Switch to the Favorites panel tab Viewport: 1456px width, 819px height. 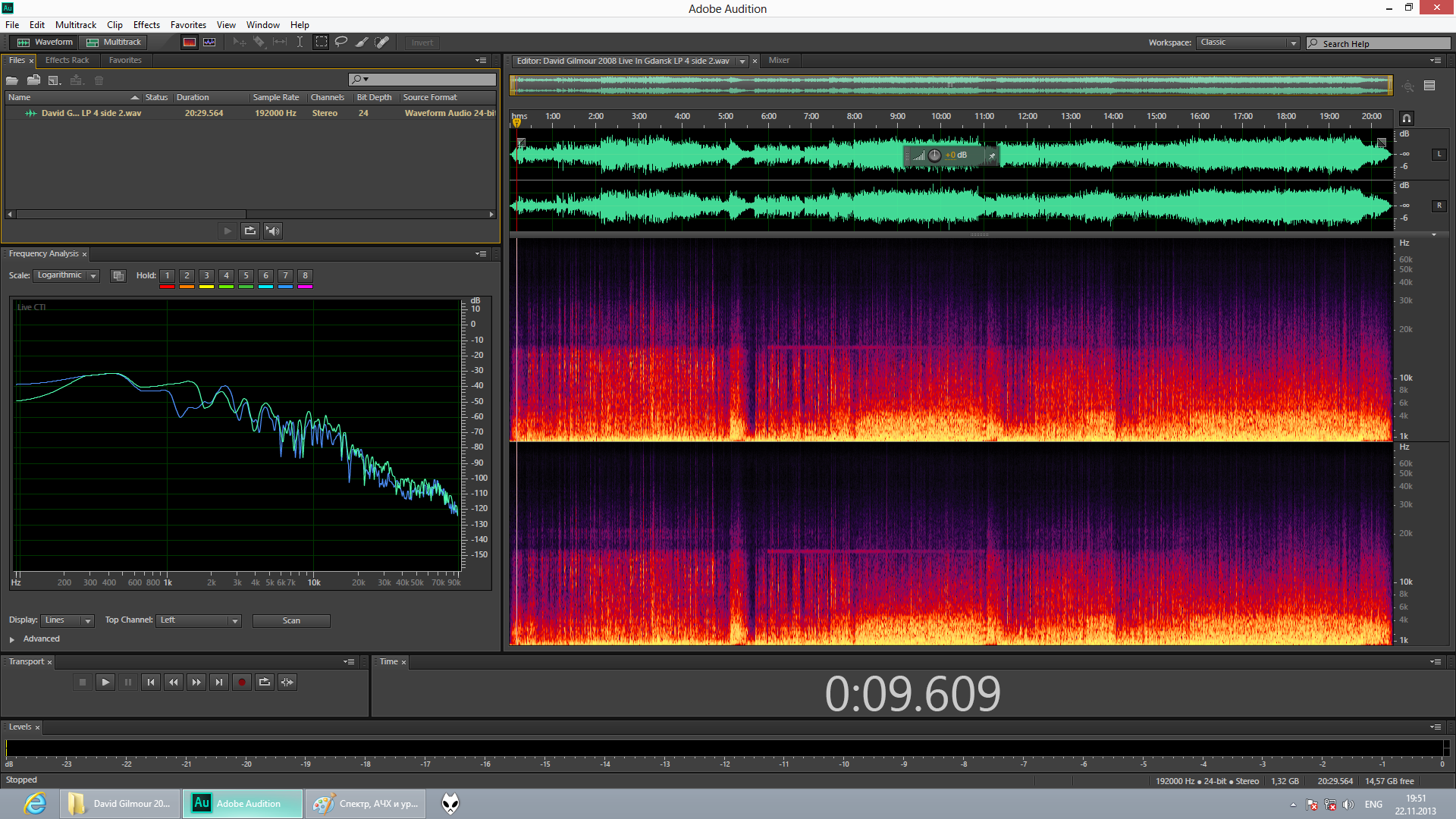click(x=125, y=61)
